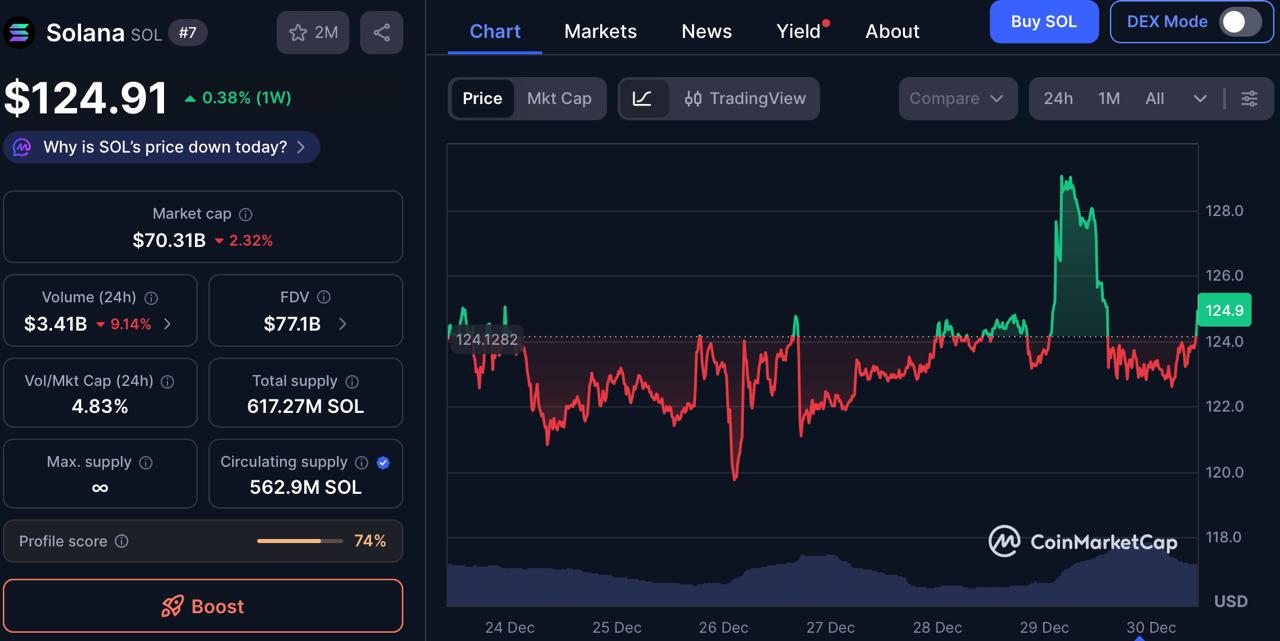Viewport: 1280px width, 641px height.
Task: Switch chart to Mkt Cap view
Action: click(x=559, y=98)
